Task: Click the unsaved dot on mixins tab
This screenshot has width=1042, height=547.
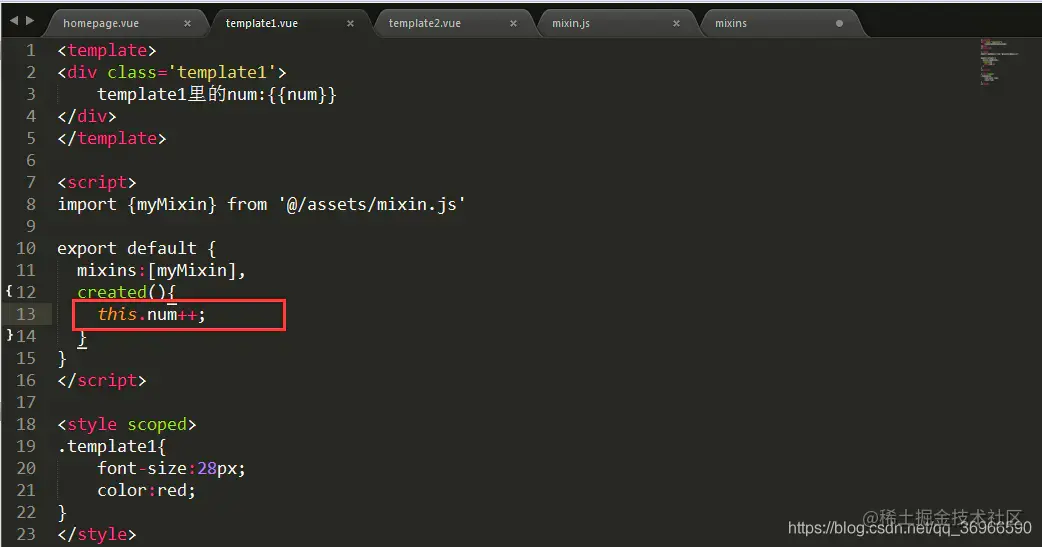Action: [x=839, y=23]
